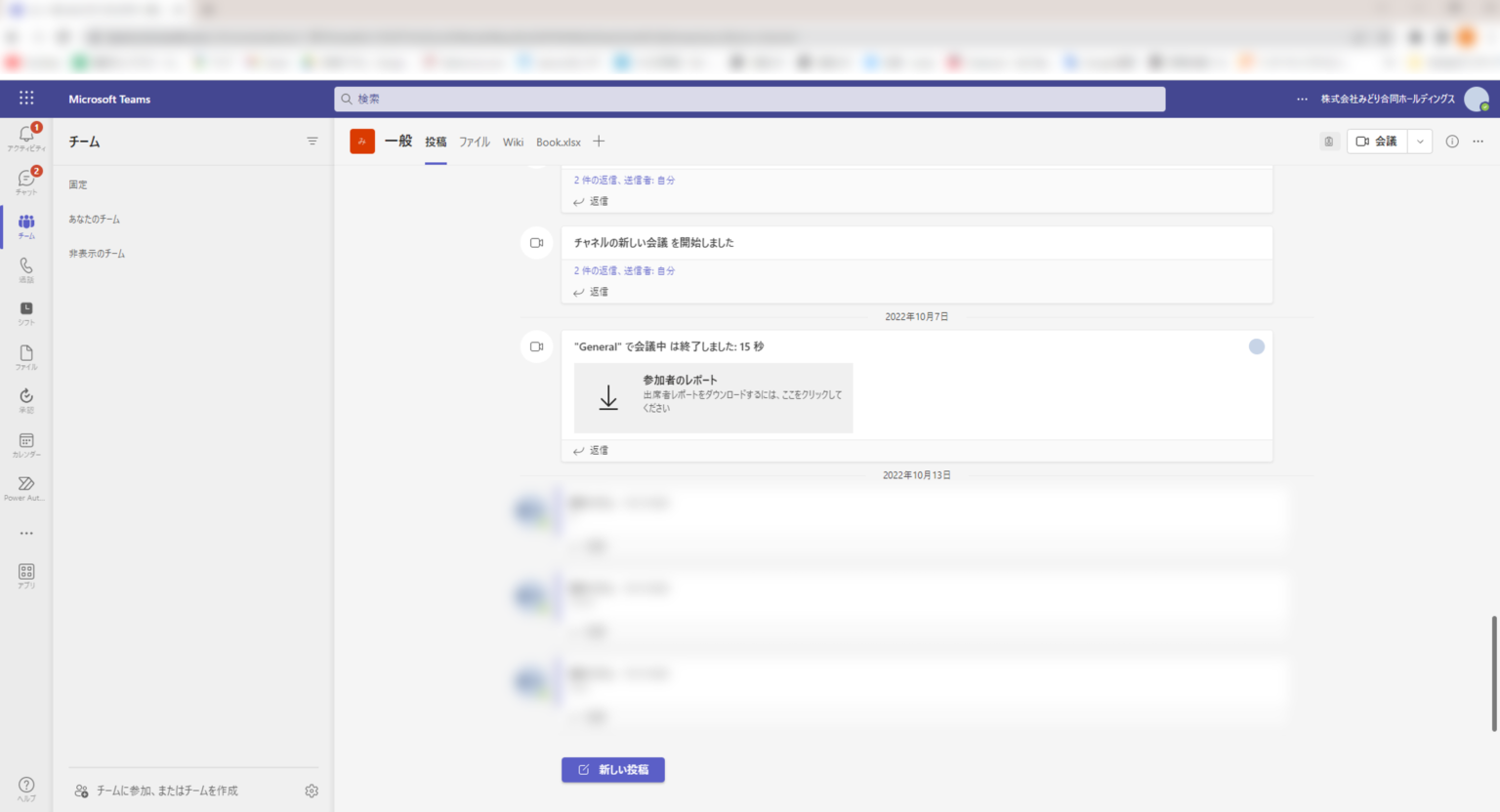
Task: Open Approvals (承認) in the sidebar
Action: click(26, 400)
